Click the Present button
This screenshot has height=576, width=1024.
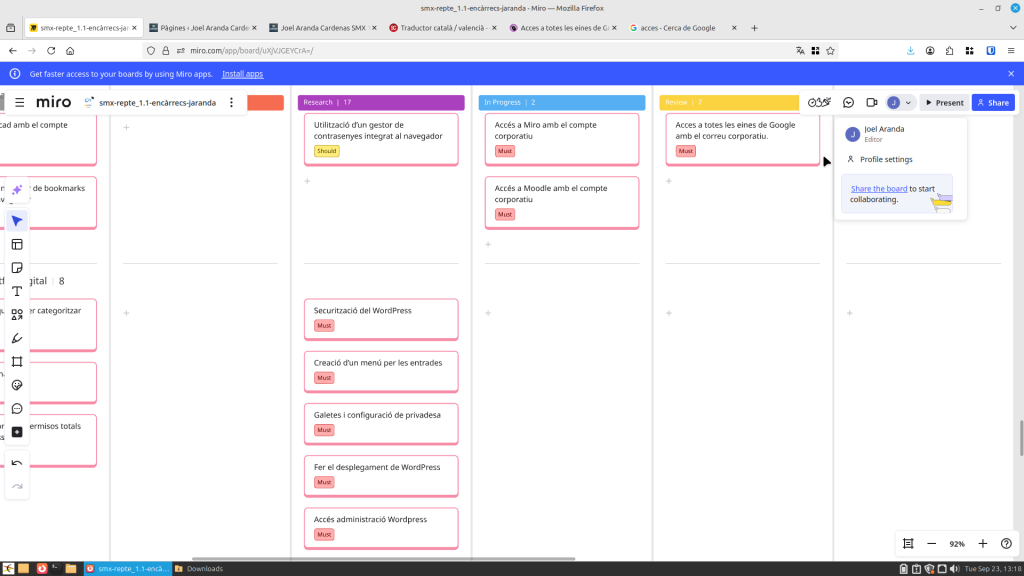click(x=943, y=102)
